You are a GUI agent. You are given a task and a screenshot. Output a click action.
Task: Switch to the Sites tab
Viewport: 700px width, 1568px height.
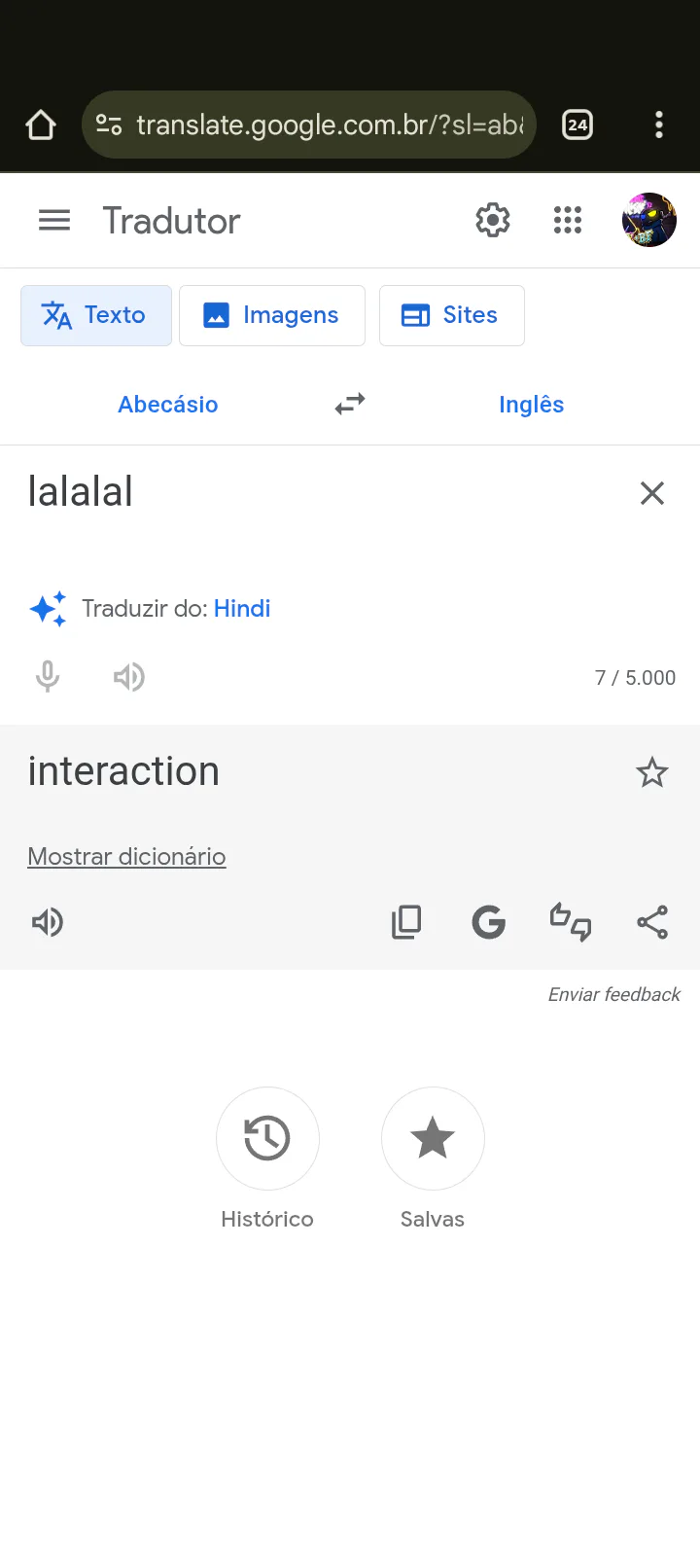(x=452, y=315)
